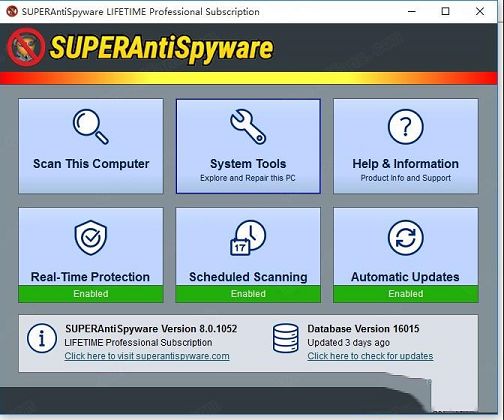Click LIFETIME Professional Subscription info text
This screenshot has width=504, height=420.
coord(138,343)
